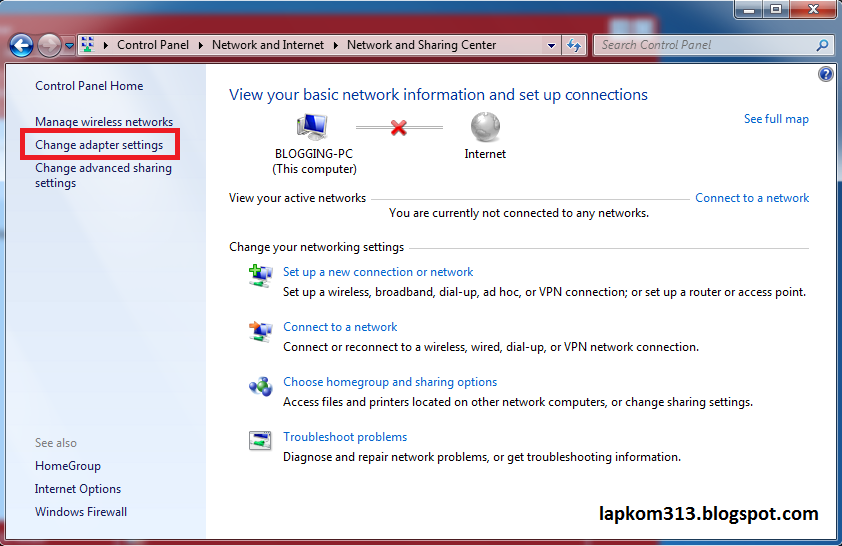Screen dimensions: 842x546
Task: Click 'You are currently not connected' text
Action: pyautogui.click(x=519, y=213)
